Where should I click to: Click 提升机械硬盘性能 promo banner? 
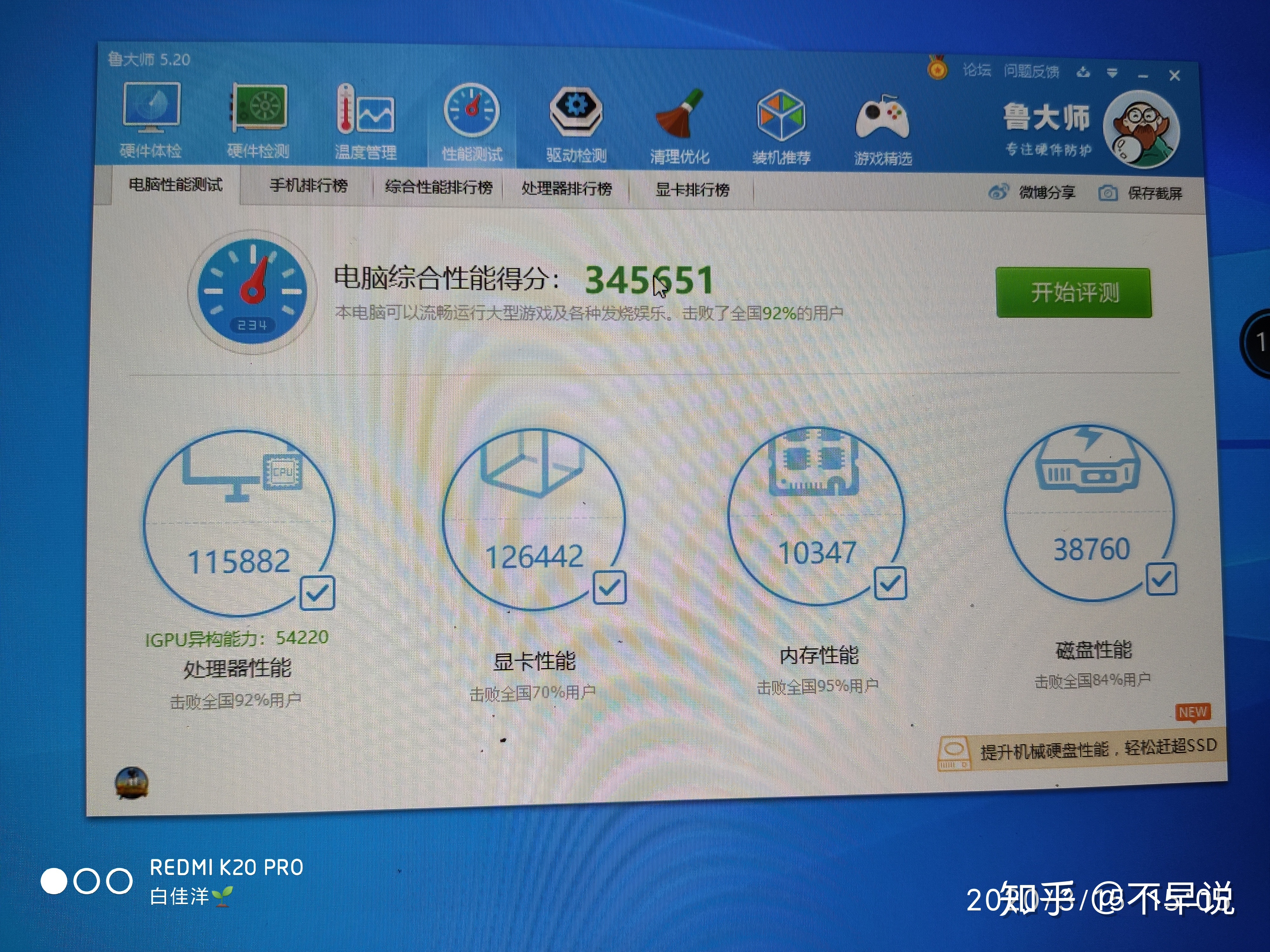coord(1082,750)
